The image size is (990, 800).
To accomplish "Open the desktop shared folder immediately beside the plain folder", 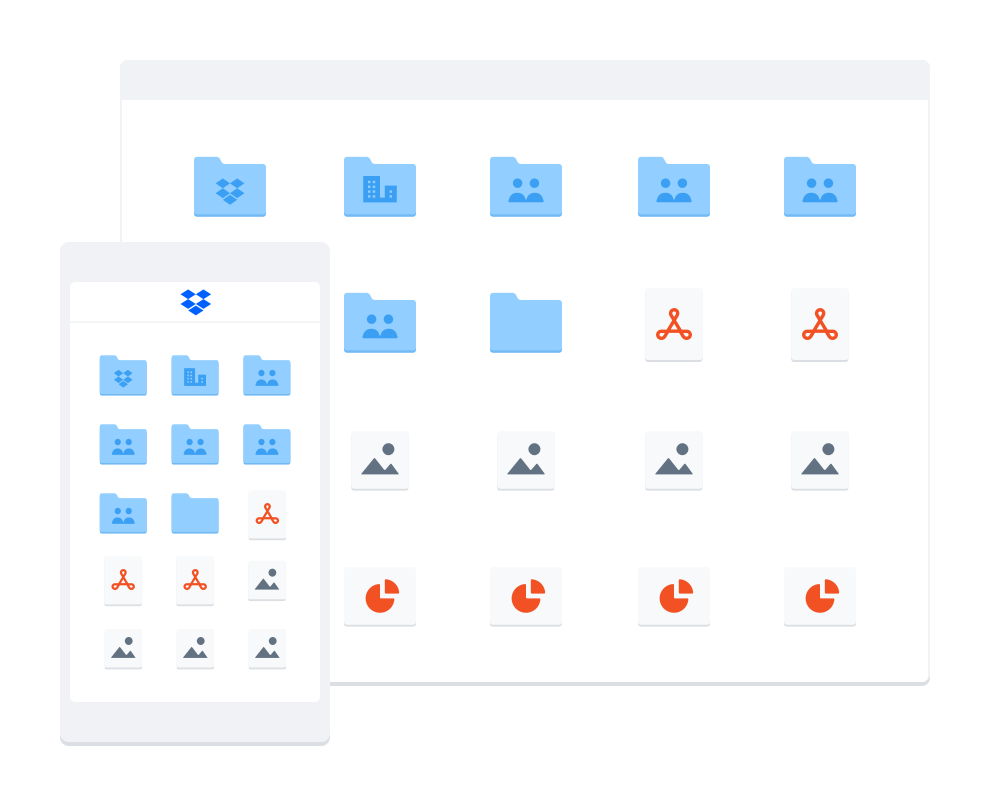I will [379, 323].
